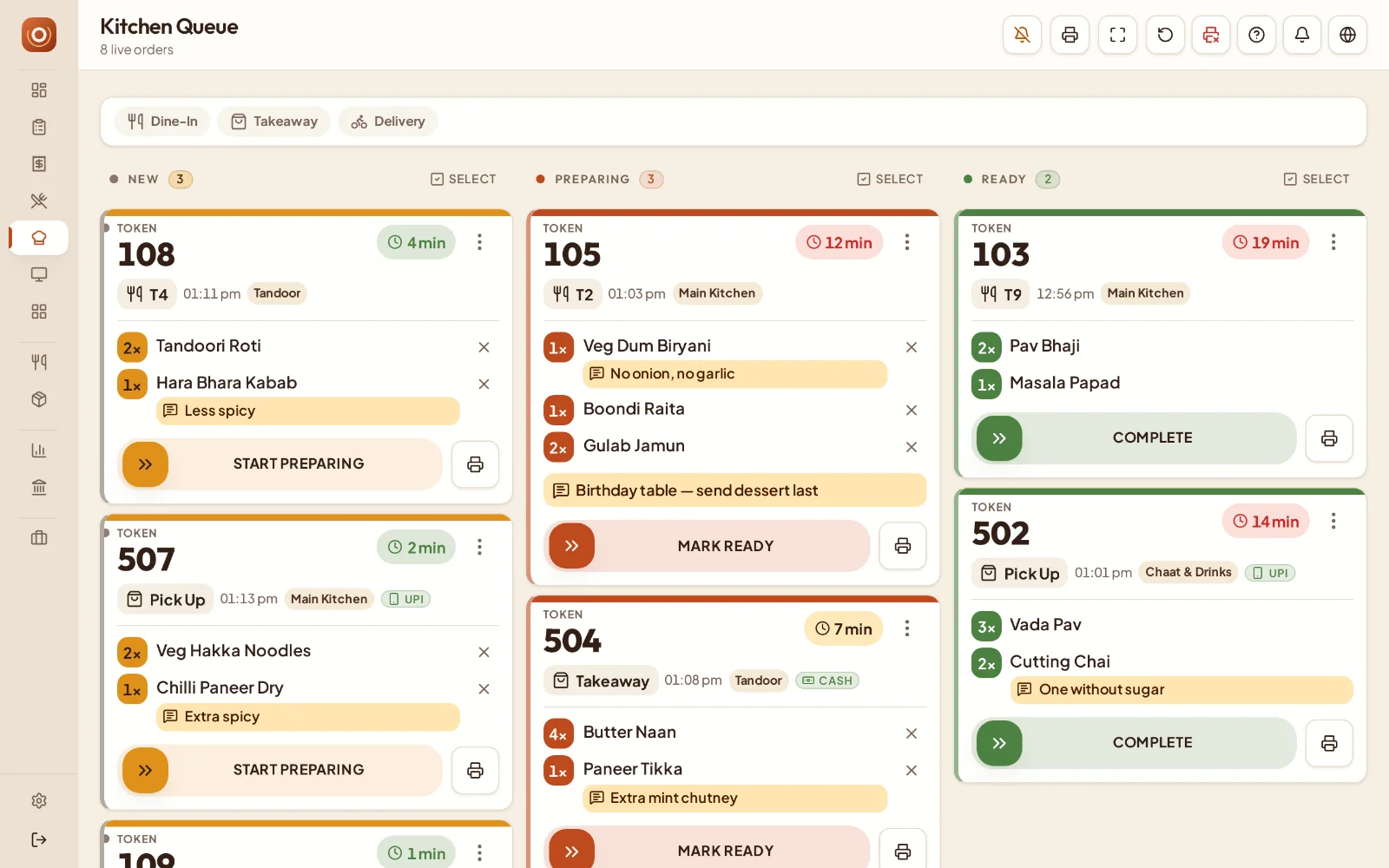
Task: Open notifications with the bell icon
Action: [1302, 35]
